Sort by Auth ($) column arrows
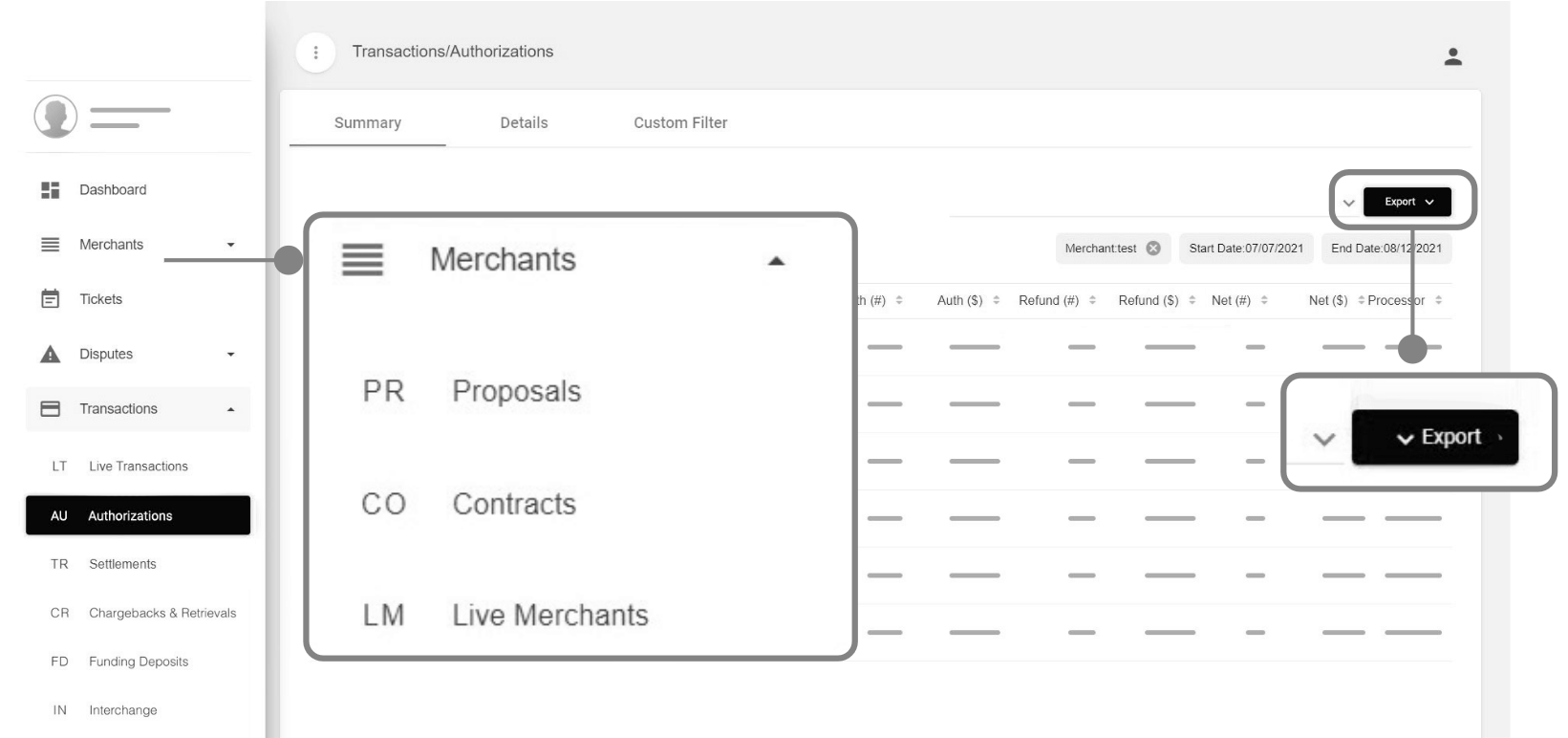1568x738 pixels. (996, 300)
